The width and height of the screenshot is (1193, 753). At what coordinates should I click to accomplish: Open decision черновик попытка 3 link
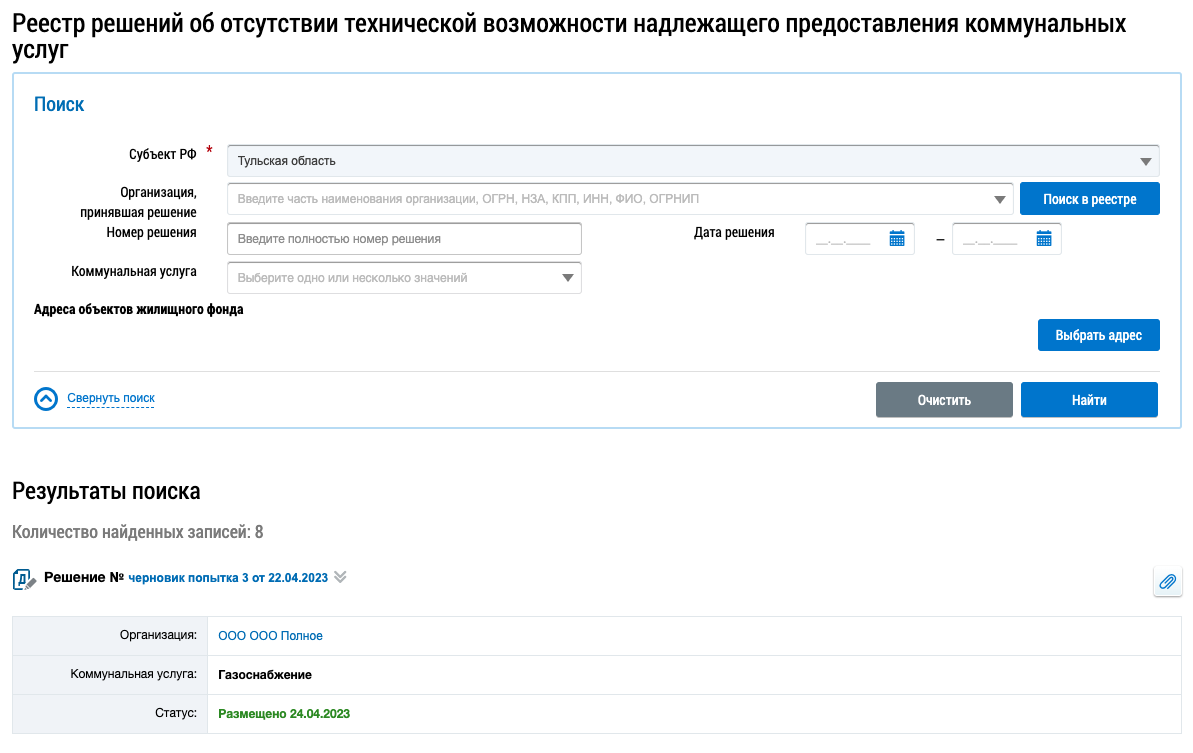coord(228,578)
